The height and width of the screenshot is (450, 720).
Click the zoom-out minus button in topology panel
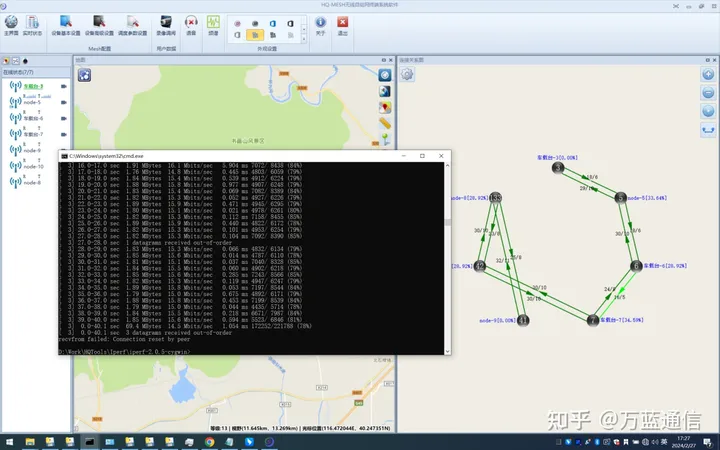(708, 92)
